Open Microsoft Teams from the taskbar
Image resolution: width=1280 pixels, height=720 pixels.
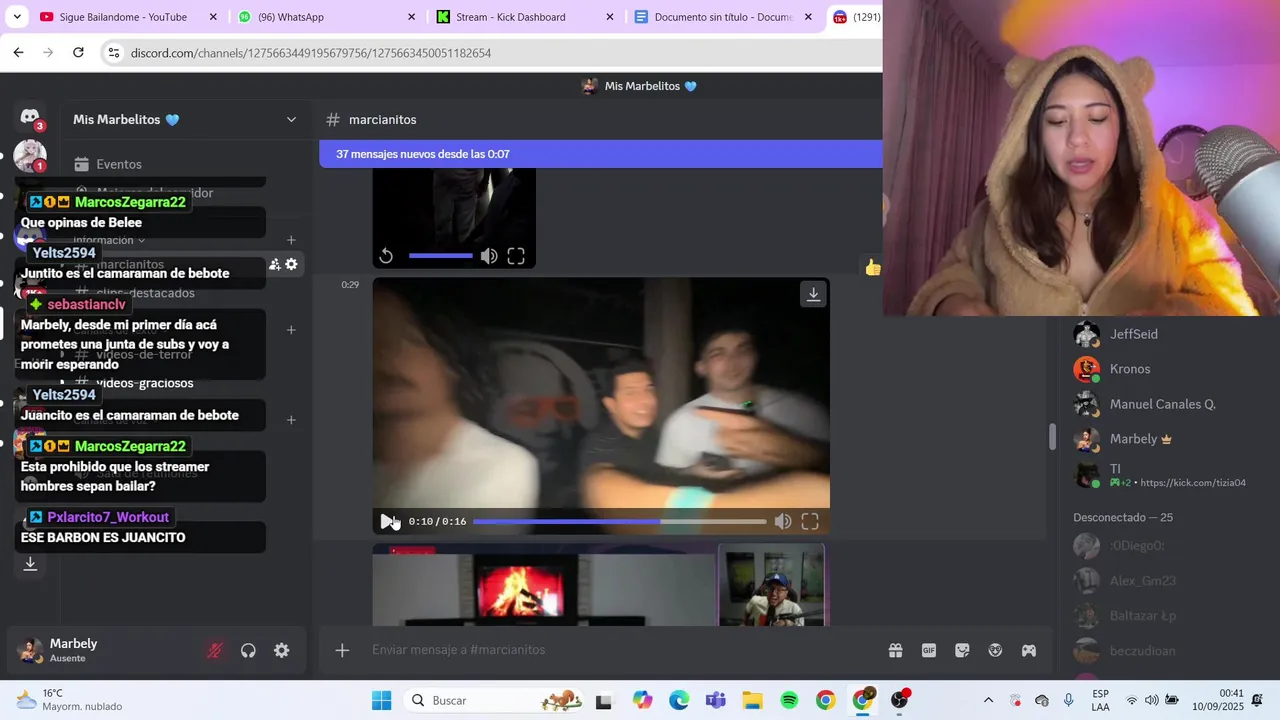tap(716, 700)
